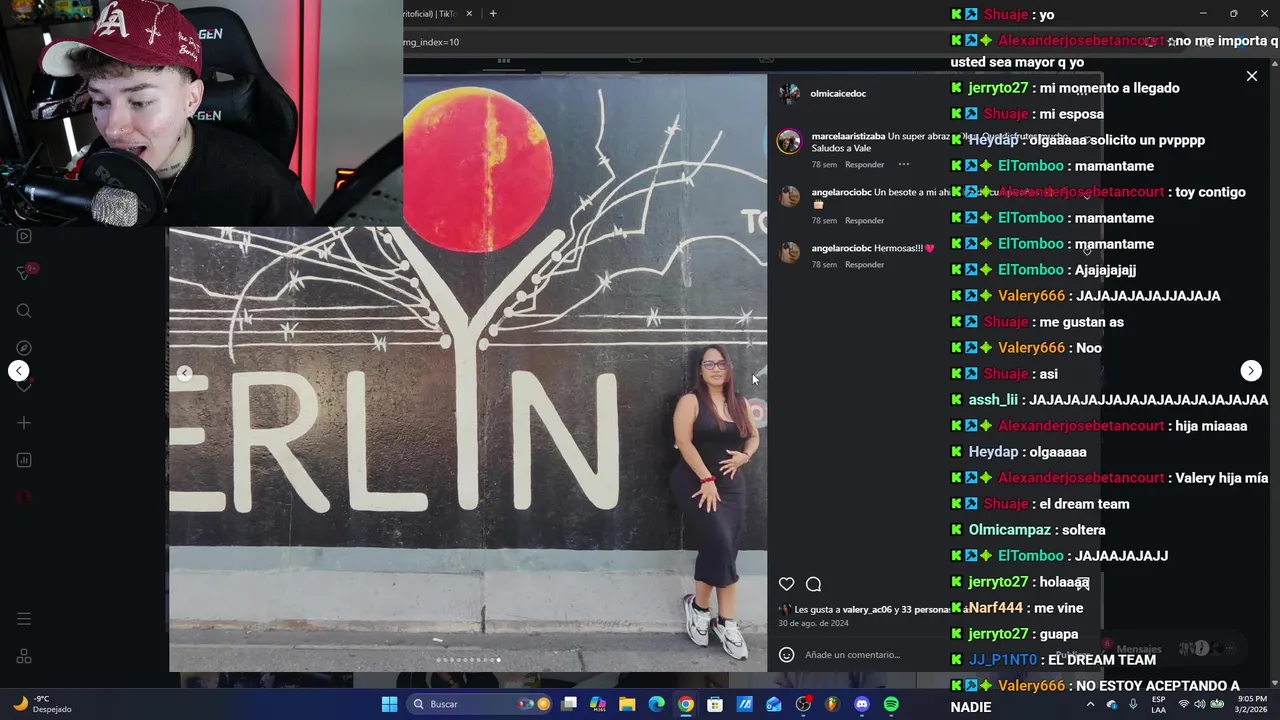1280x720 pixels.
Task: Click post date '30 de ago. de 2024'
Action: pos(813,623)
